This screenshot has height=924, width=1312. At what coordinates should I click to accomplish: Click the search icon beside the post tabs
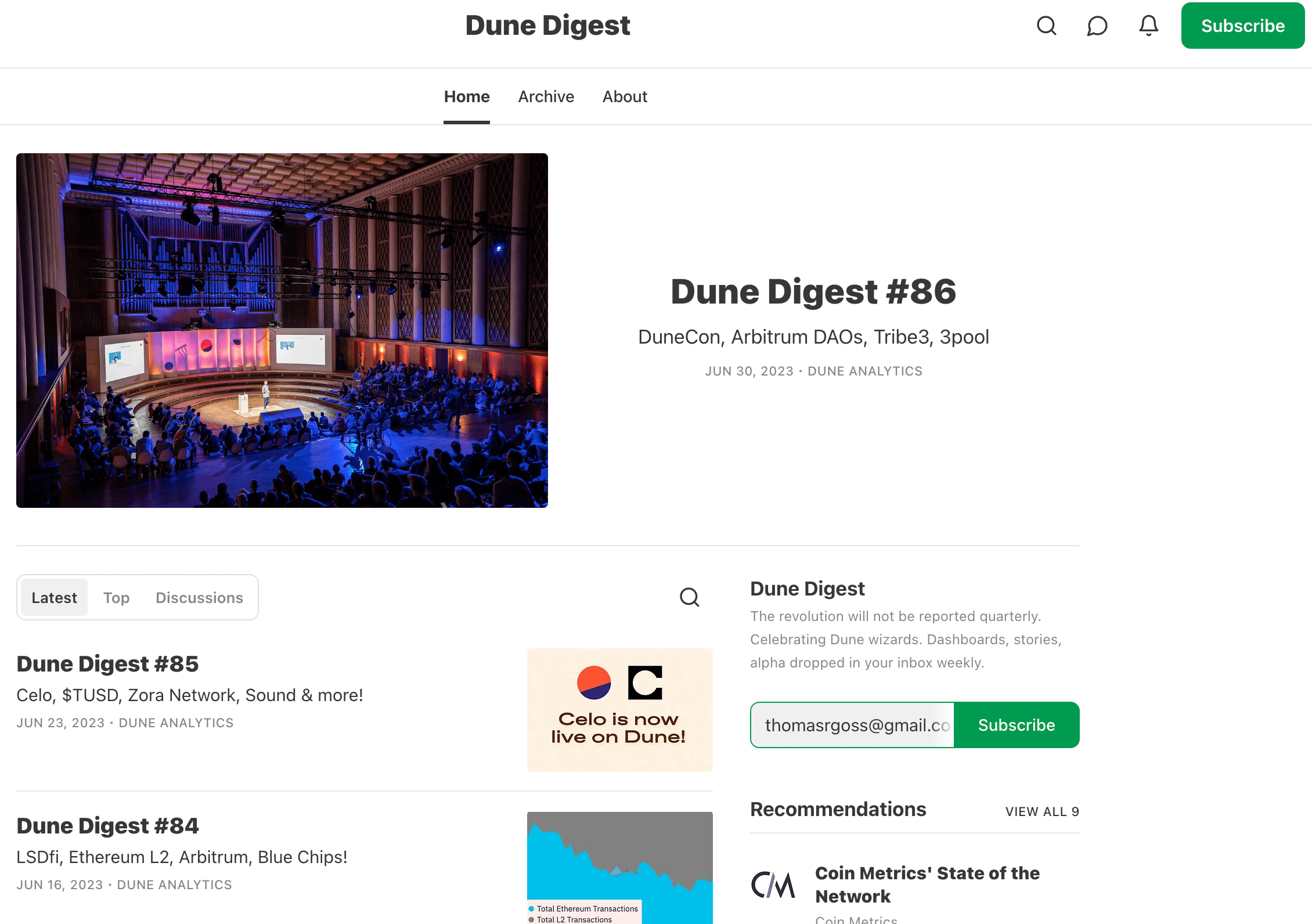point(689,597)
